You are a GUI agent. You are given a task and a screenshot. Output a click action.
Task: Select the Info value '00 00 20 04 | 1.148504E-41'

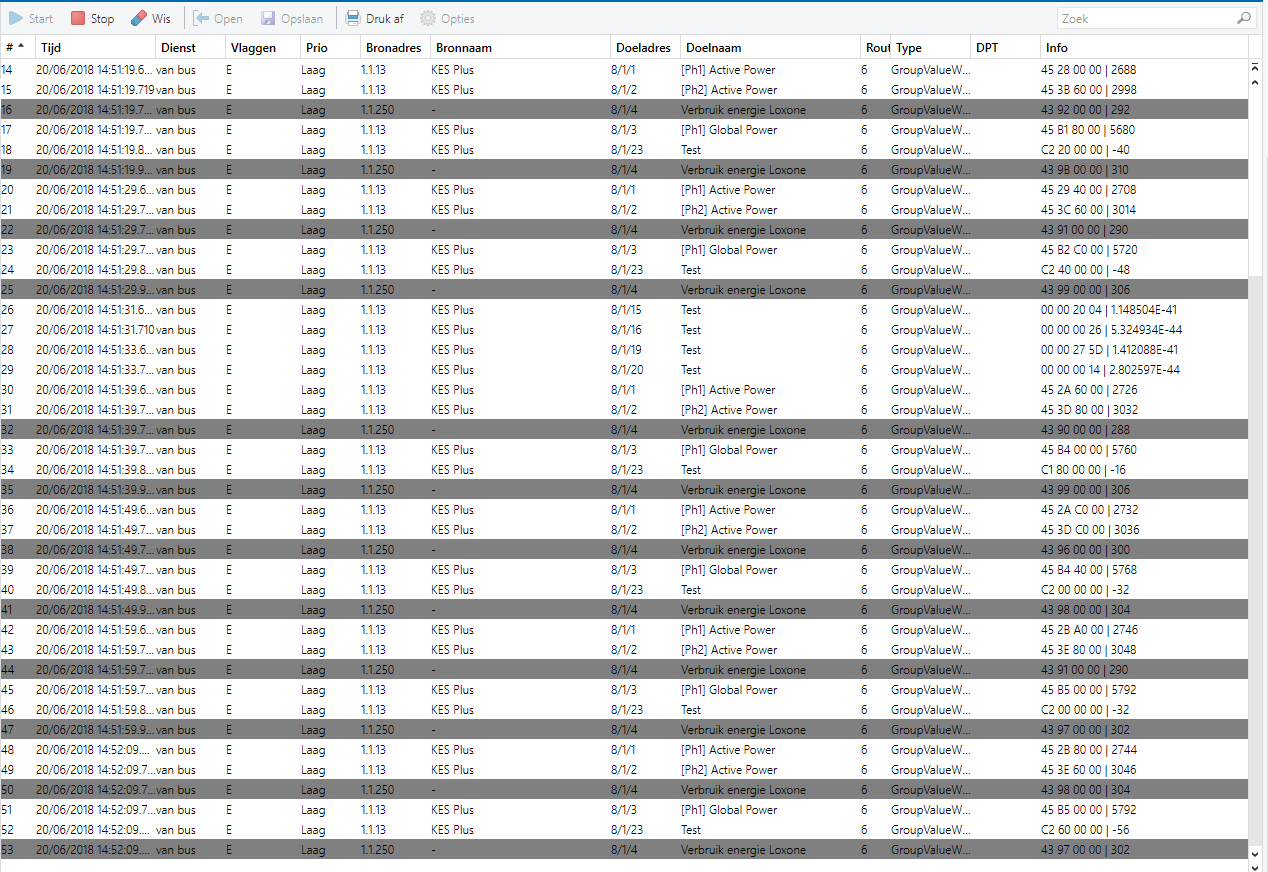pyautogui.click(x=1109, y=310)
